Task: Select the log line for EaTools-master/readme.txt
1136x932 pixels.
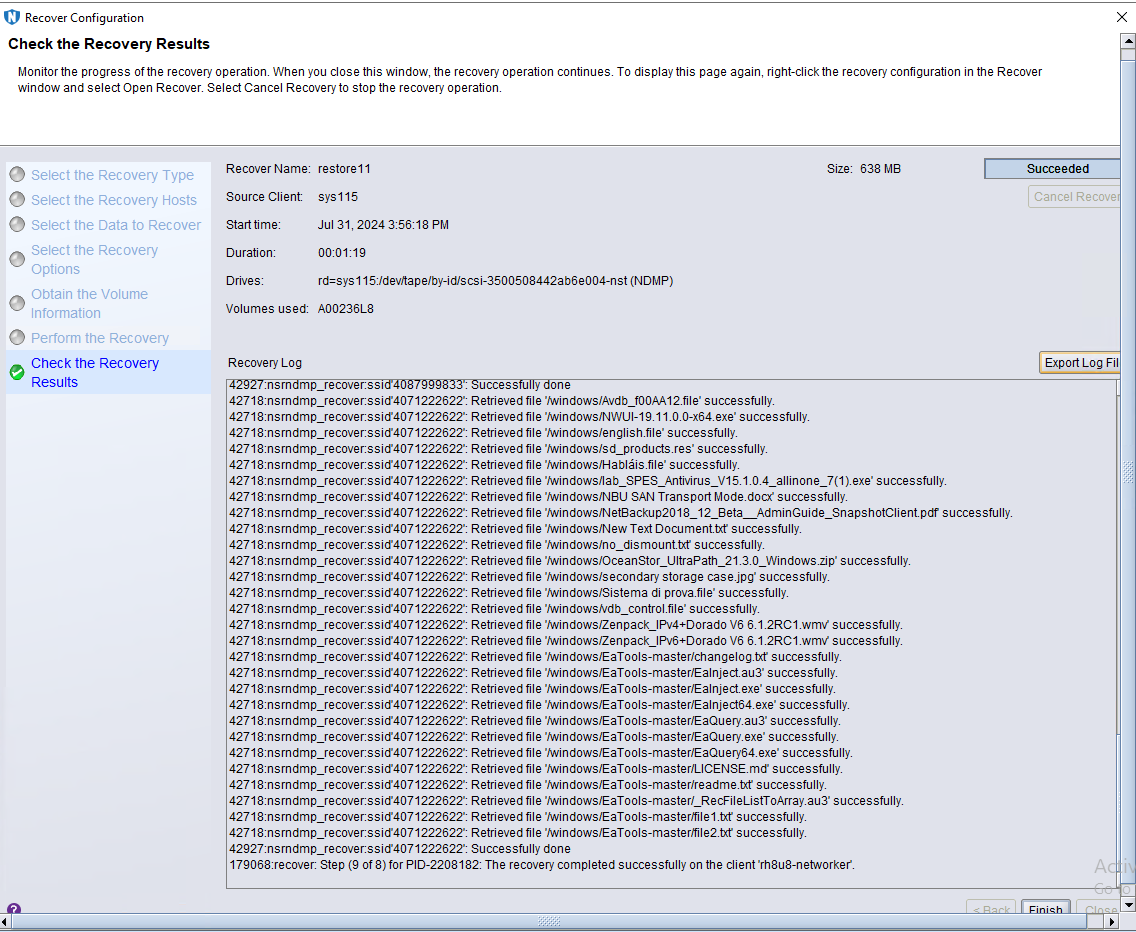Action: 528,783
